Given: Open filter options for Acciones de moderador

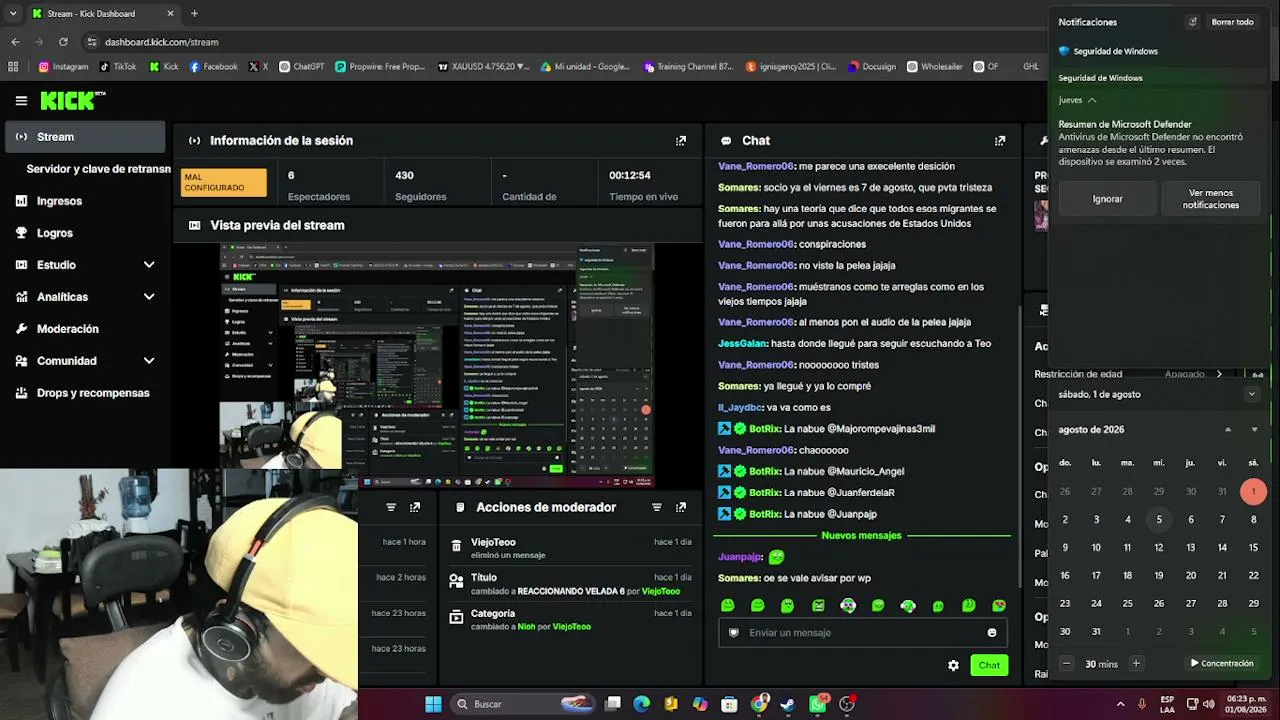Looking at the screenshot, I should tap(657, 507).
